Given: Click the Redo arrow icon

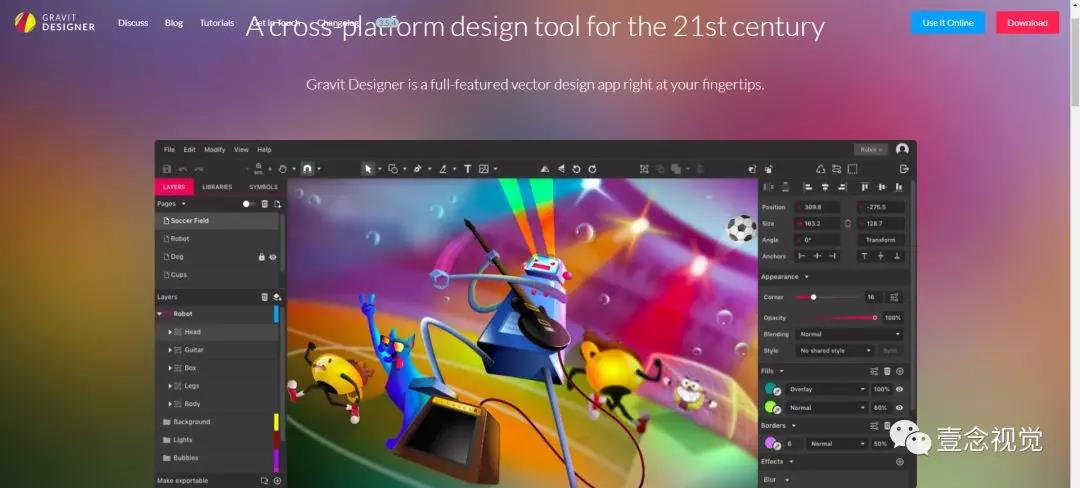Looking at the screenshot, I should click(x=199, y=169).
